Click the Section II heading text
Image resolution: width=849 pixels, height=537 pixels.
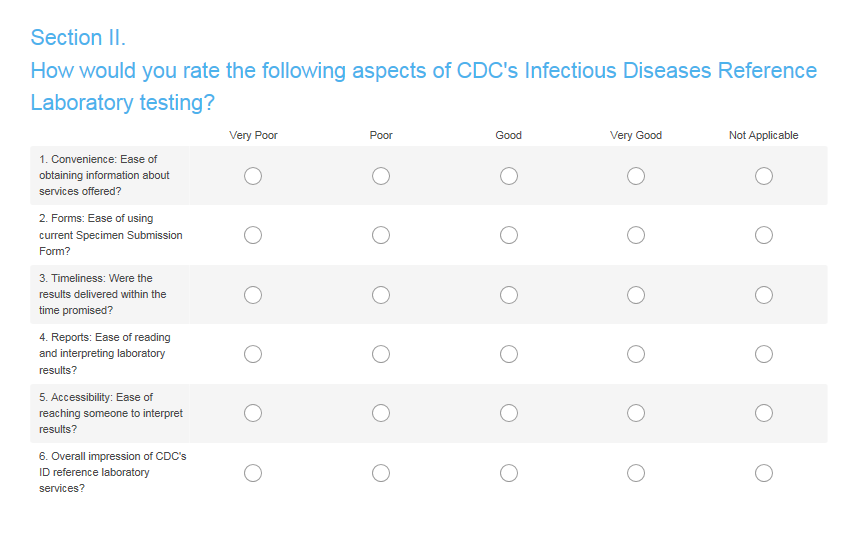pyautogui.click(x=78, y=38)
